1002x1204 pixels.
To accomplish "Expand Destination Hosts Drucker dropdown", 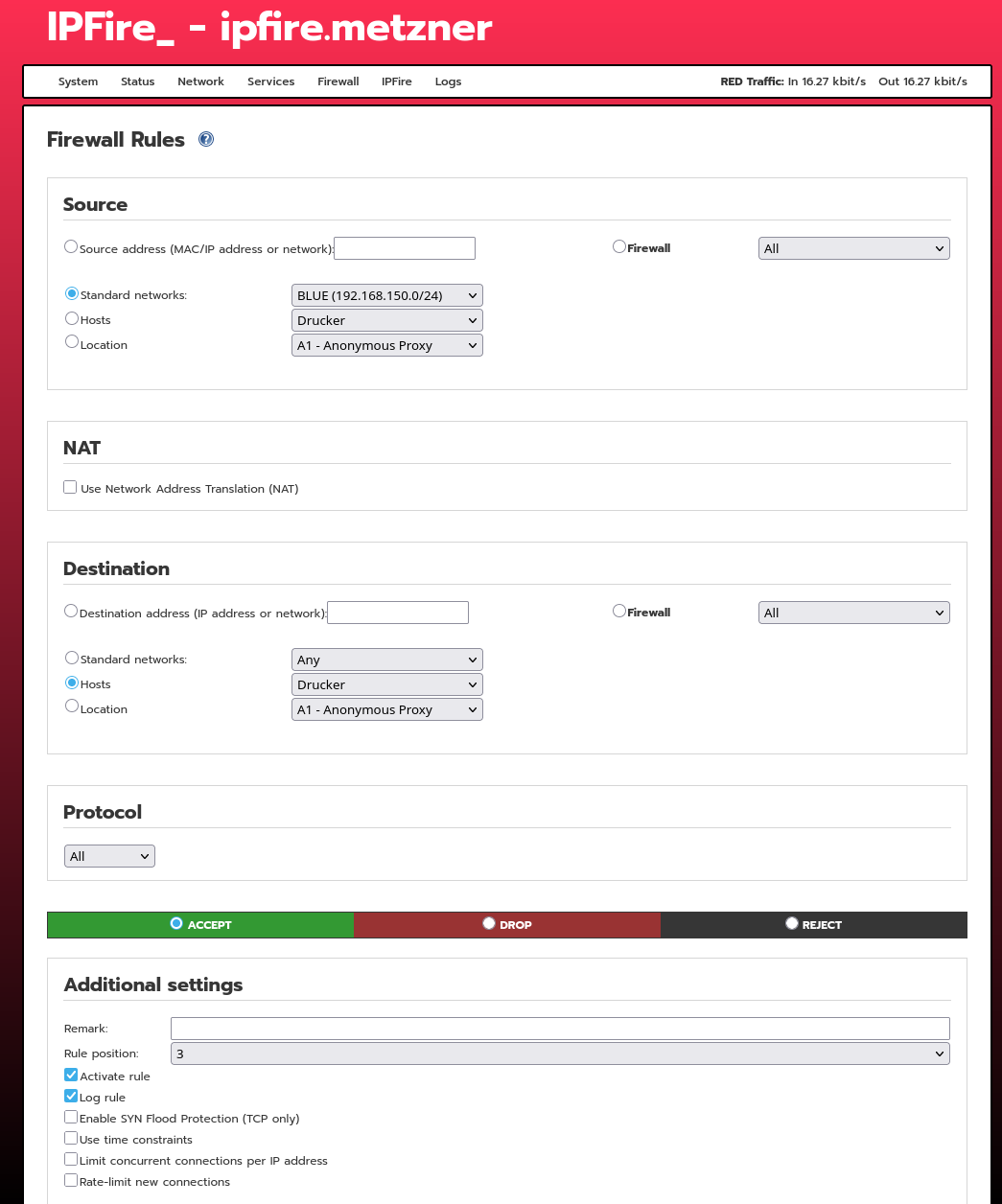I will click(386, 684).
